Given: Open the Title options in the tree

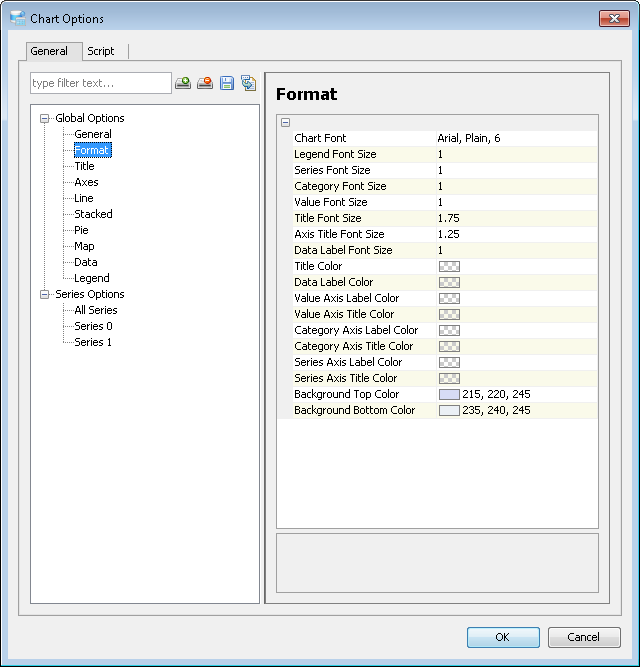Looking at the screenshot, I should [84, 166].
